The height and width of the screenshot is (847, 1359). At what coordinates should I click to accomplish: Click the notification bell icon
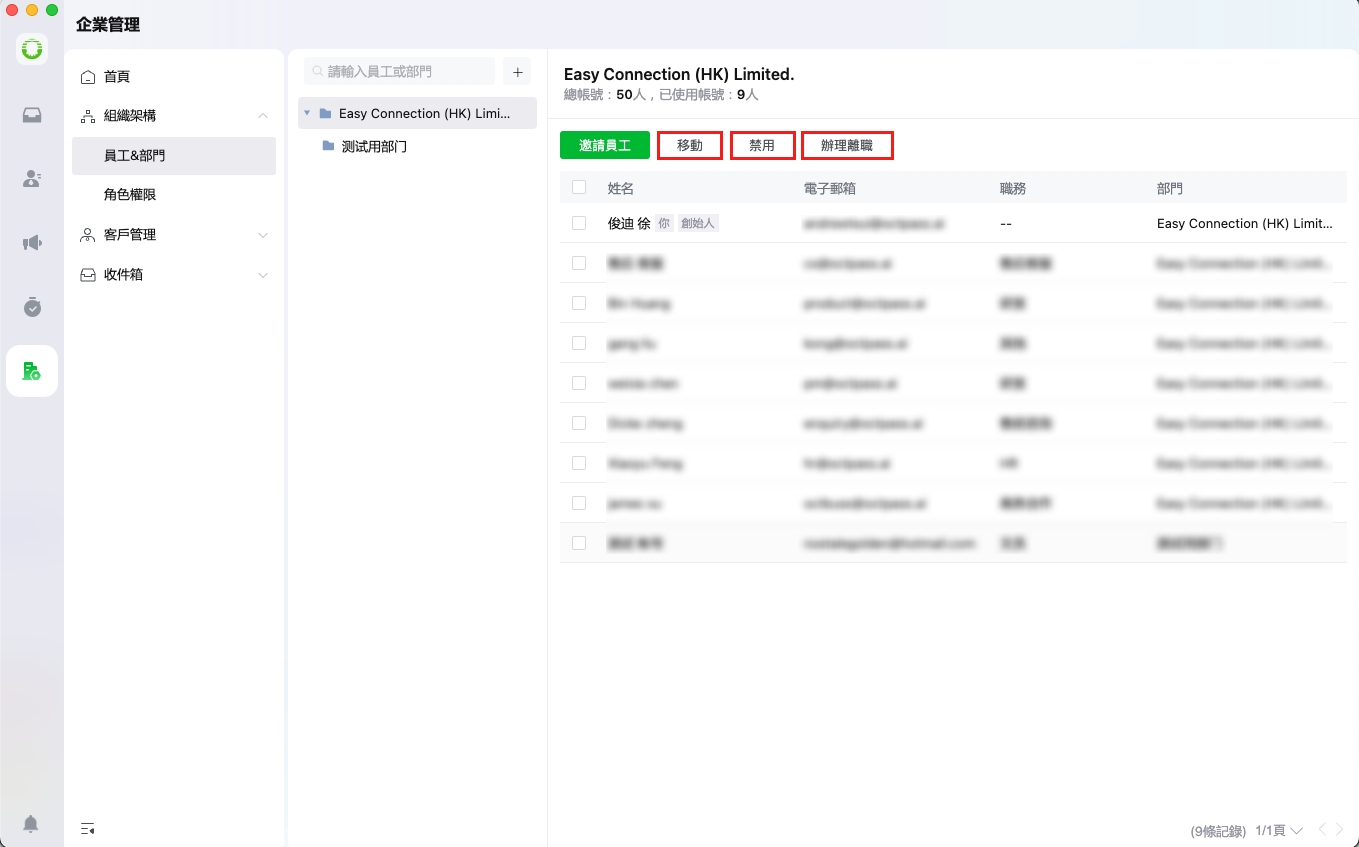tap(31, 824)
